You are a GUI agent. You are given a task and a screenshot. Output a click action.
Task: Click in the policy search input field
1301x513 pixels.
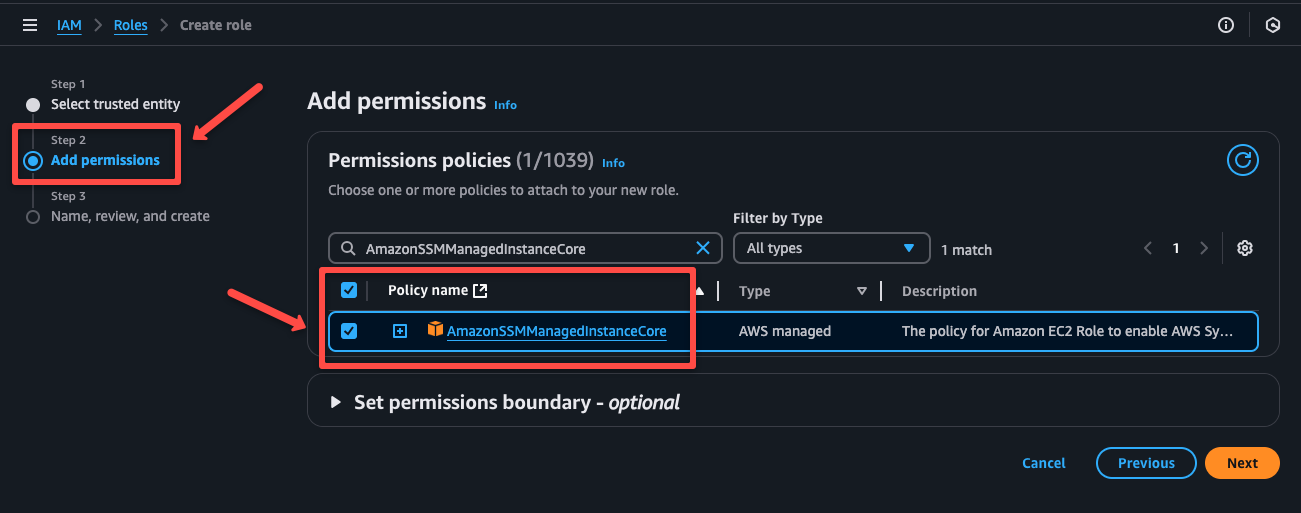[x=525, y=248]
